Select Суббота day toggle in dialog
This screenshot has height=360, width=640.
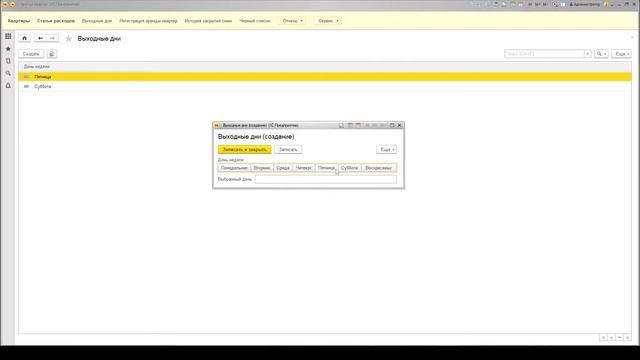pyautogui.click(x=350, y=168)
